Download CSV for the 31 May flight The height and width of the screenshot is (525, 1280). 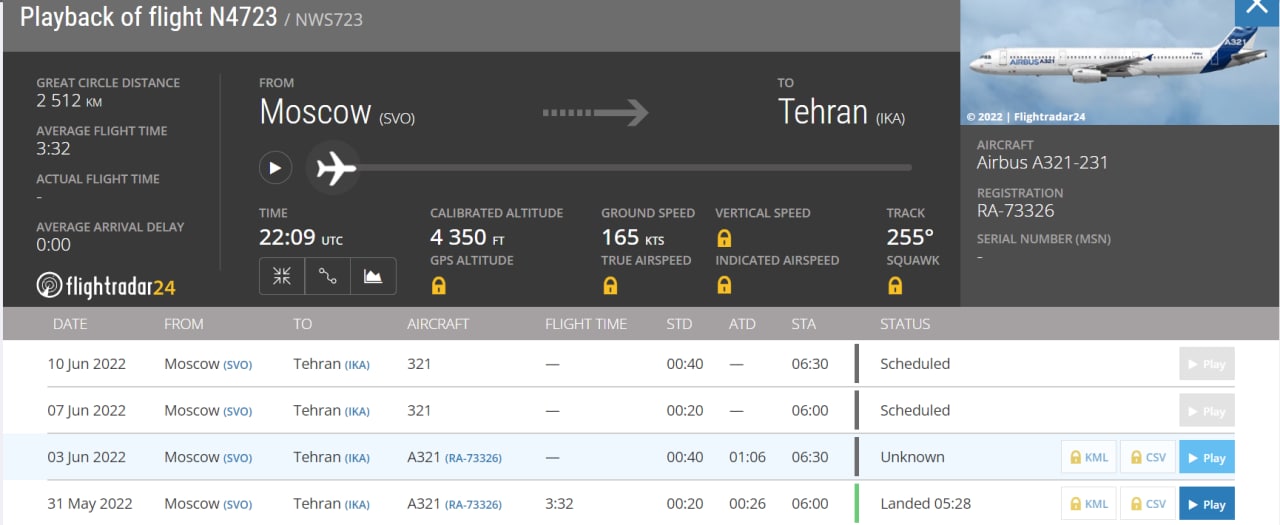1147,504
